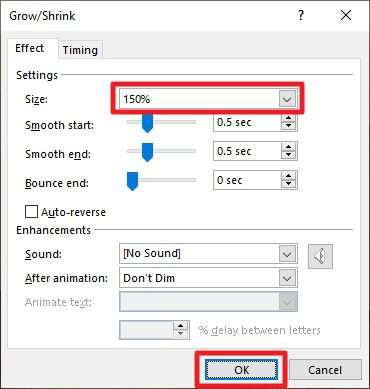Viewport: 370px width, 389px height.
Task: Expand the Size 150% dropdown
Action: pos(287,99)
